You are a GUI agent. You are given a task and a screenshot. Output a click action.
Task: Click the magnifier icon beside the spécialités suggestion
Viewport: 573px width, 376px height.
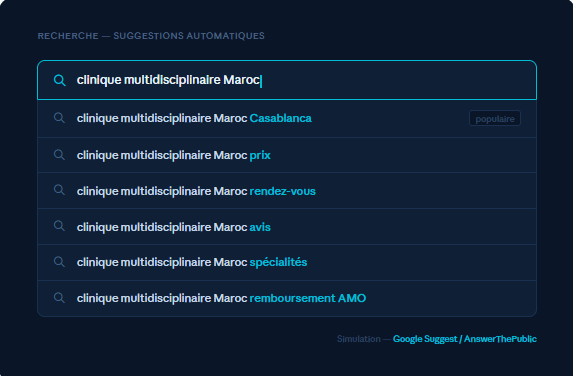click(x=59, y=262)
